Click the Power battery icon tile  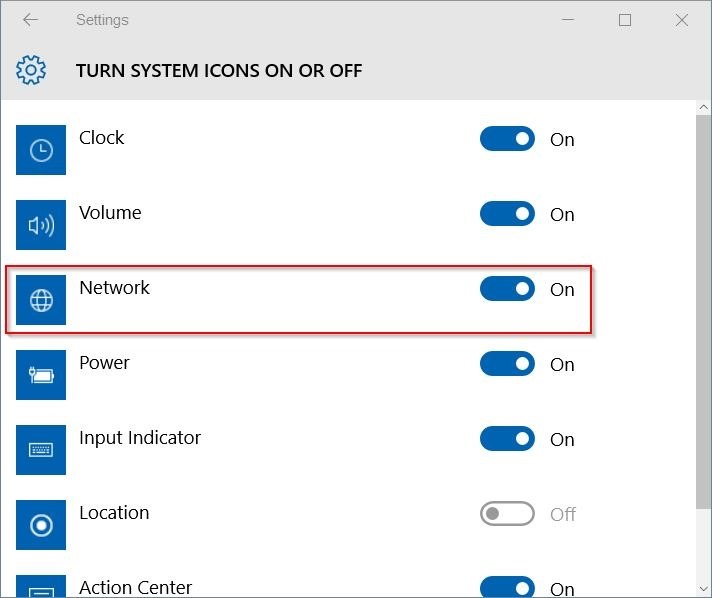(41, 375)
